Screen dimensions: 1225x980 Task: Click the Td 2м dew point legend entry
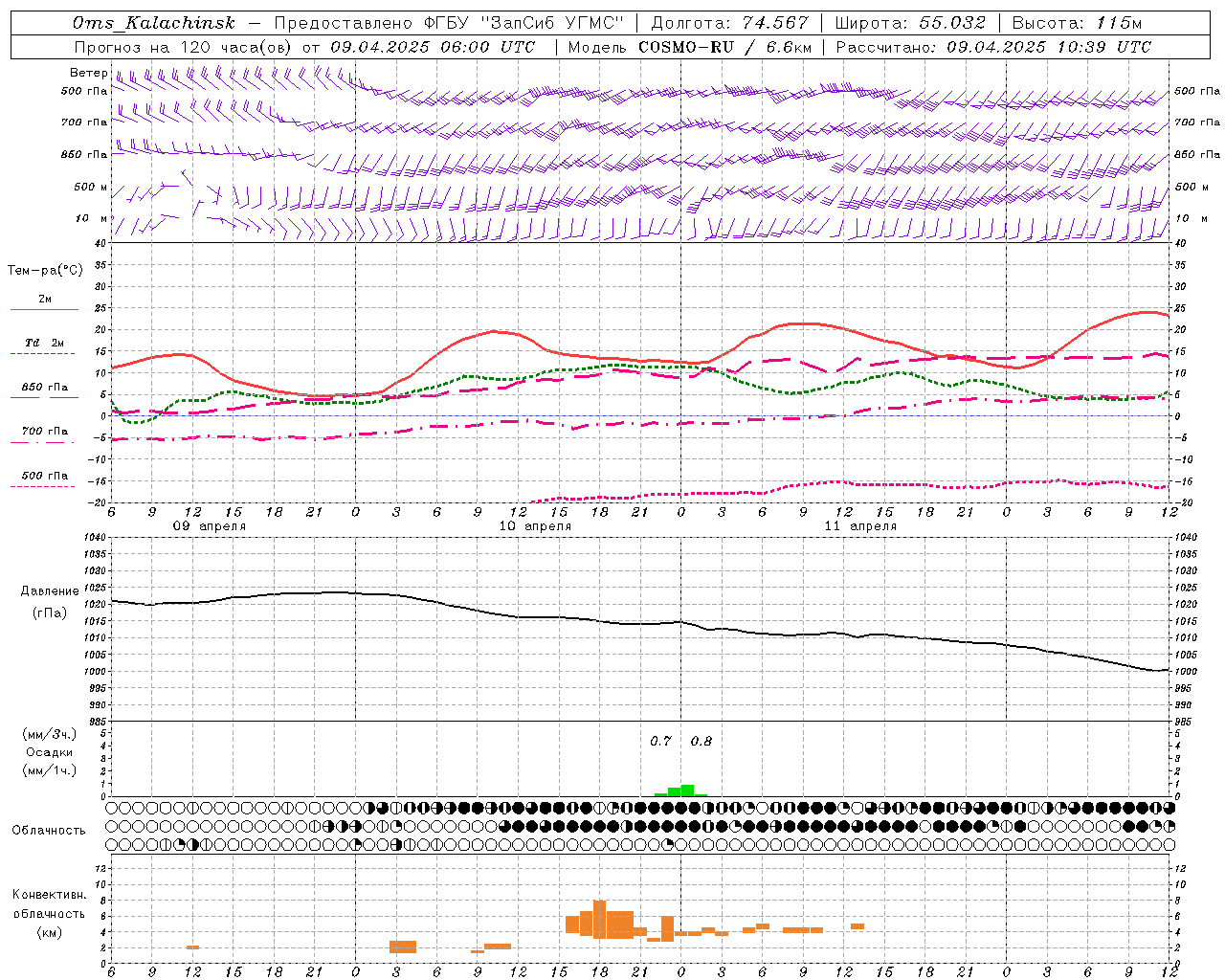click(x=44, y=343)
